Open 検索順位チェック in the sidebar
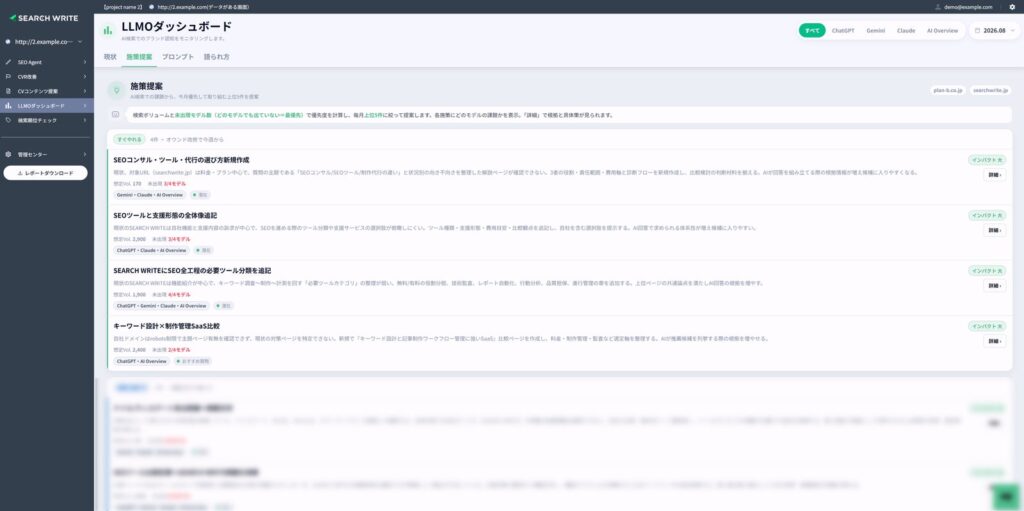Screen dimensions: 1024x511 pyautogui.click(x=46, y=120)
